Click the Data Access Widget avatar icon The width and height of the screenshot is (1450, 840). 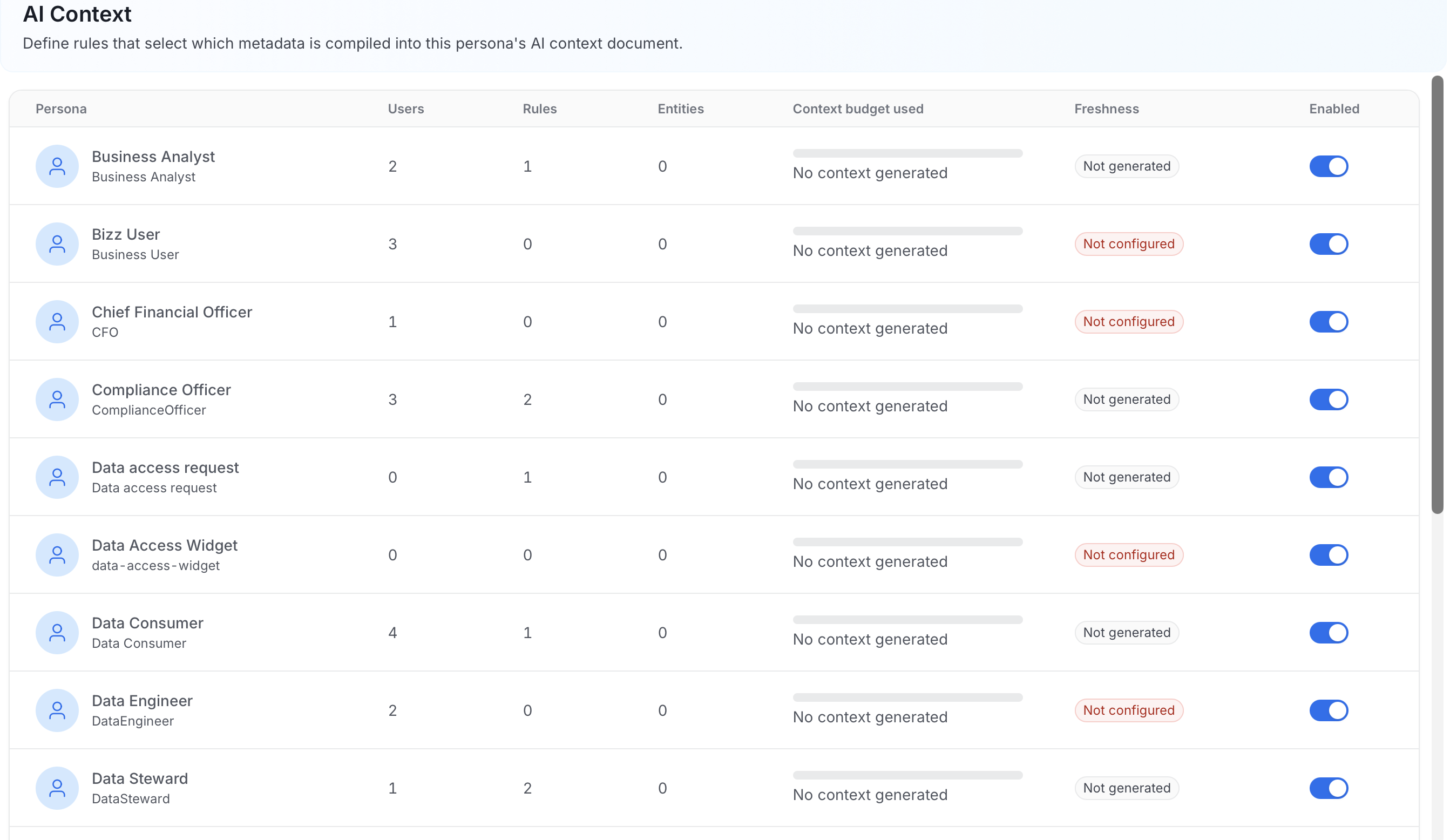click(x=57, y=554)
